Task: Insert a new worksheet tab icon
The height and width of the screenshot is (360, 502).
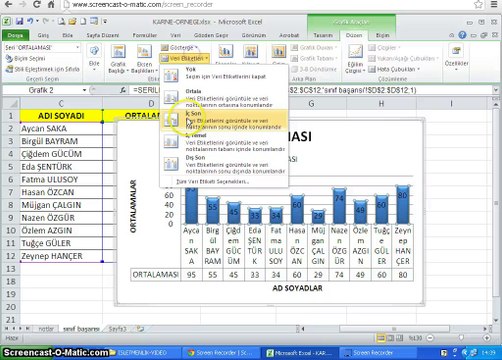Action: coord(140,329)
